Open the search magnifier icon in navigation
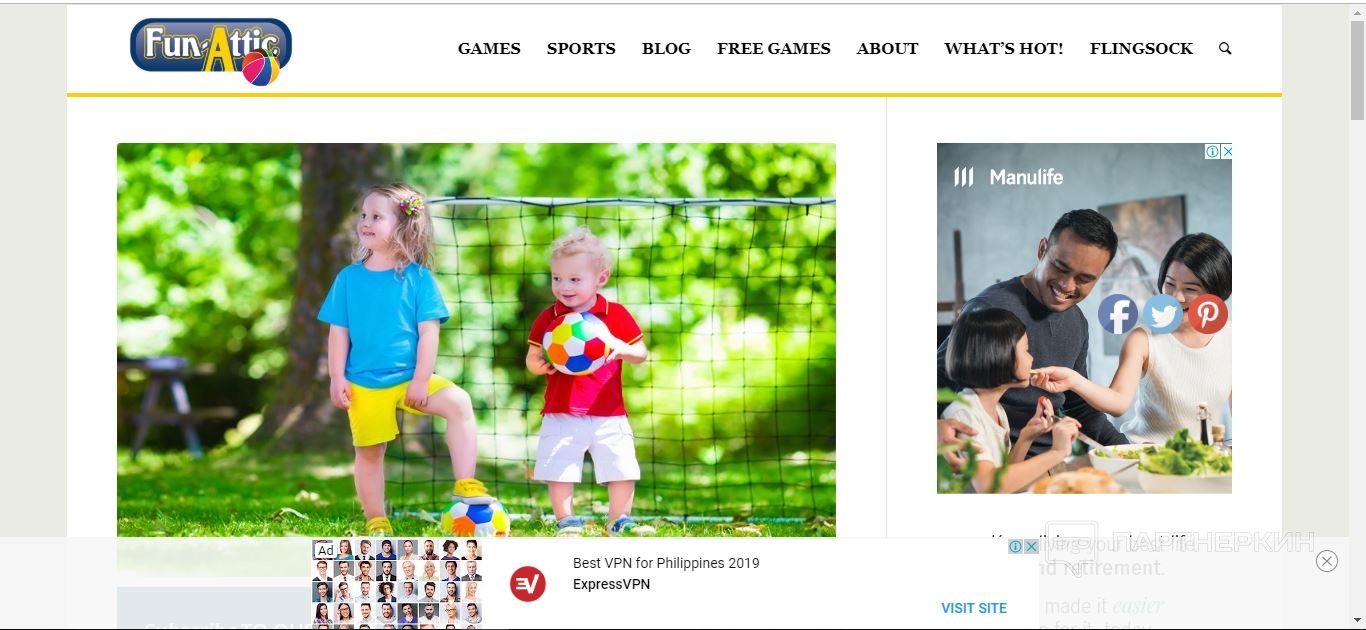The height and width of the screenshot is (630, 1366). coord(1225,48)
